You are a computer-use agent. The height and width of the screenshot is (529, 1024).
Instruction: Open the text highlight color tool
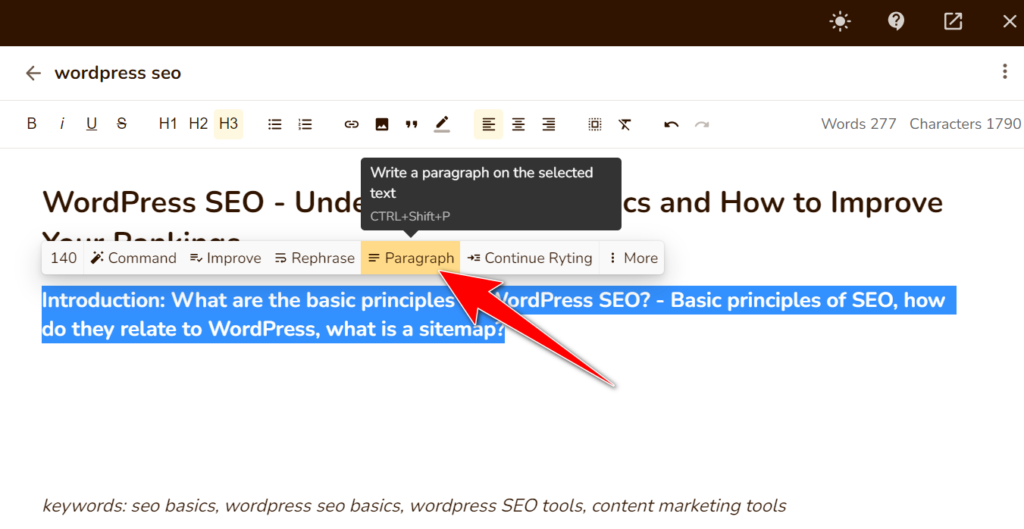[442, 124]
